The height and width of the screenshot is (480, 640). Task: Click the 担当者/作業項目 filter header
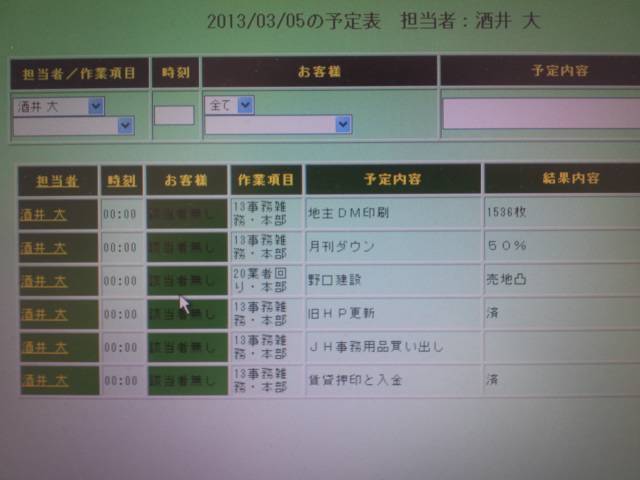[x=79, y=73]
